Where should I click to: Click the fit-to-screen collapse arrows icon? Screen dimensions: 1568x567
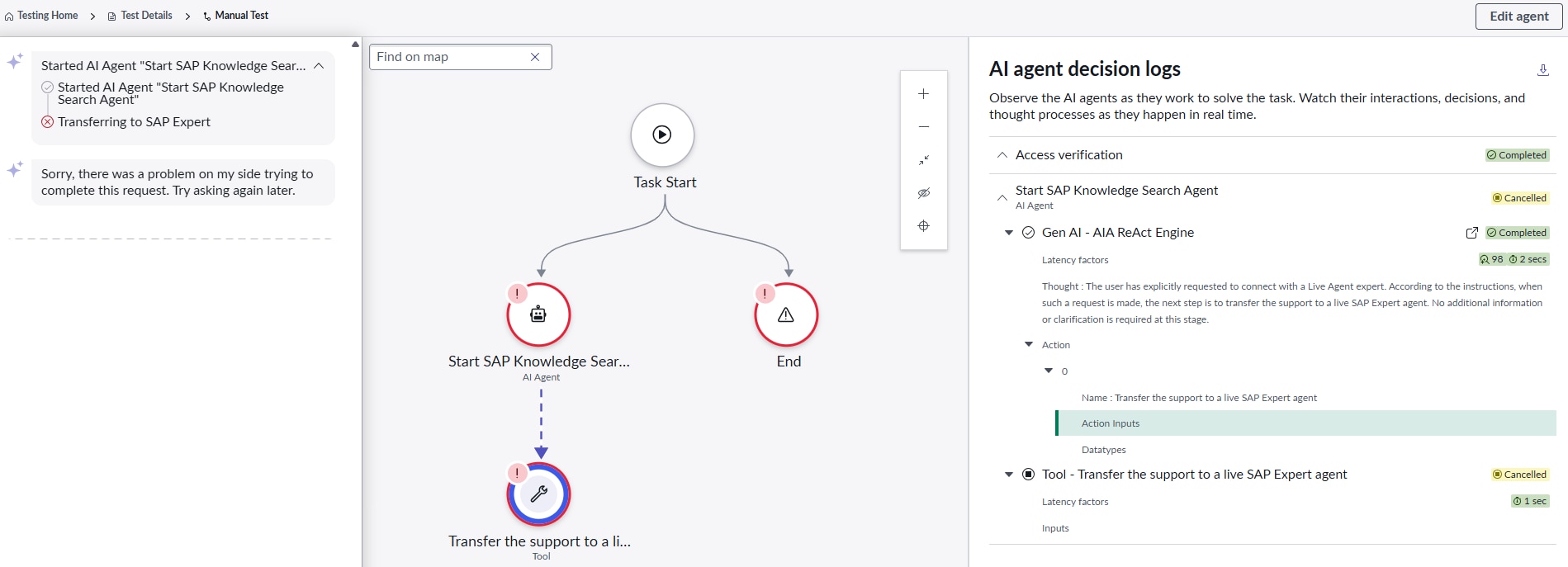click(923, 160)
